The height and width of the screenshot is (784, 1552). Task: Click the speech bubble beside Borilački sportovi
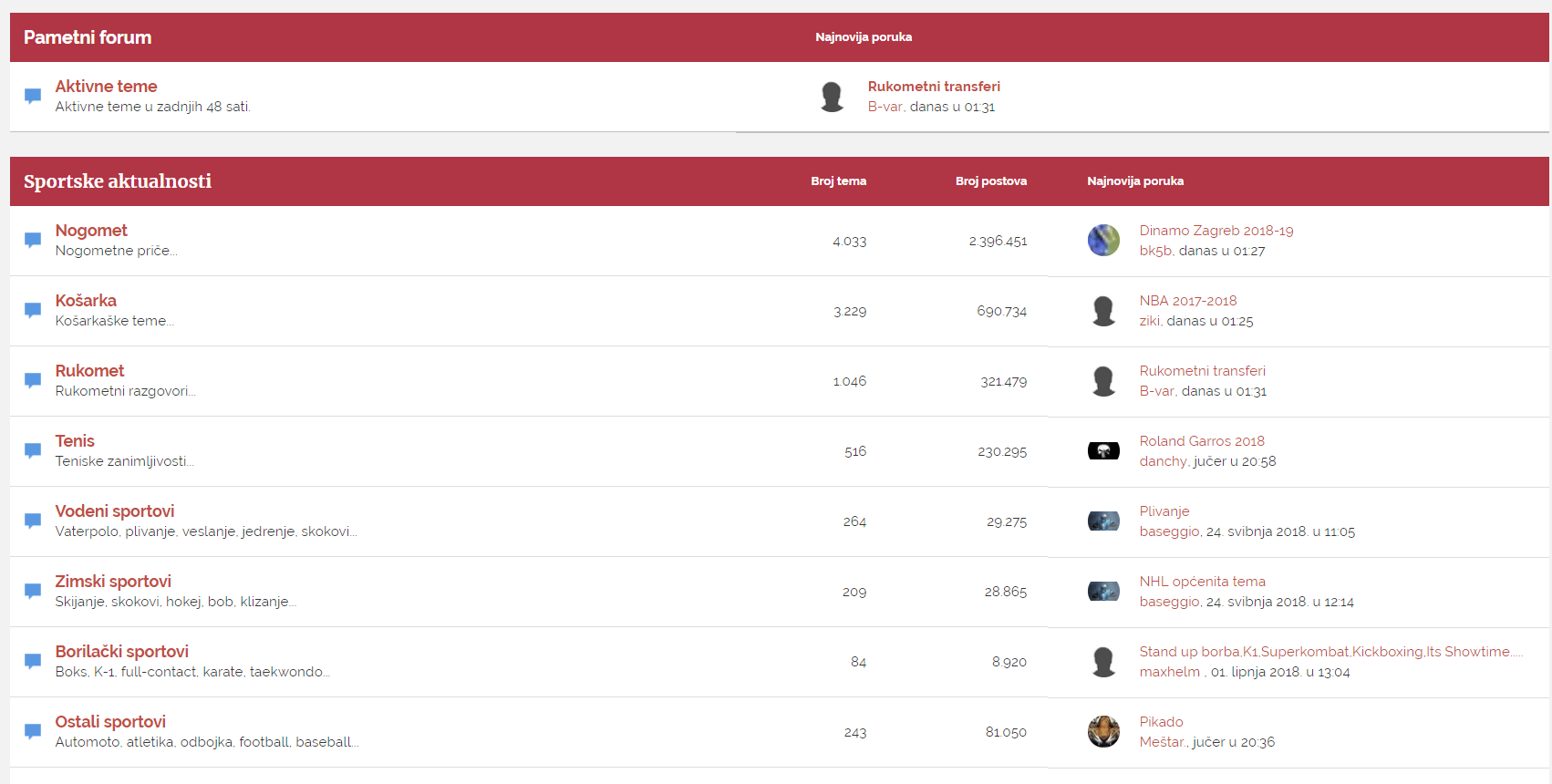pos(33,661)
